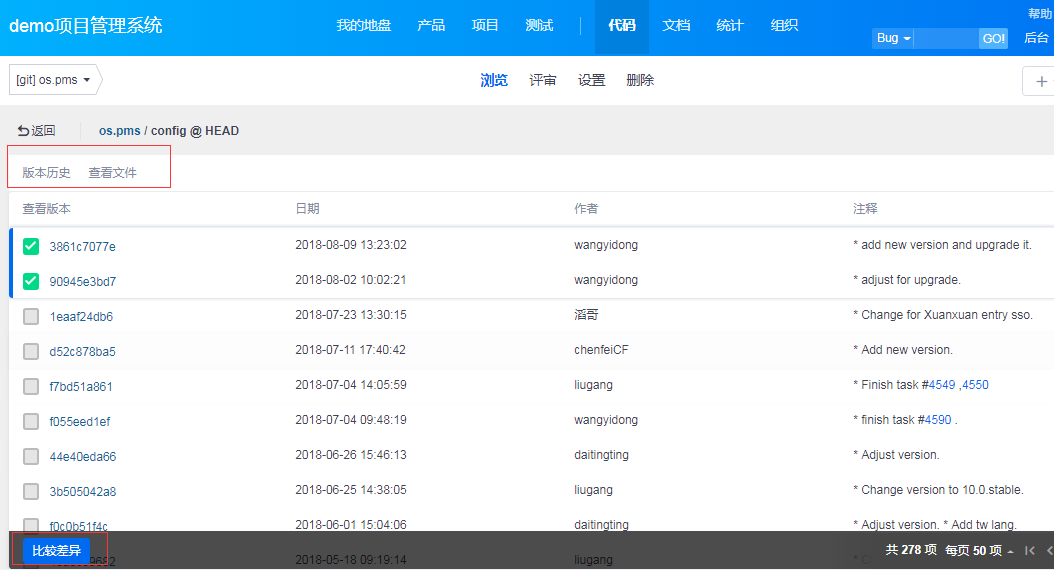Image resolution: width=1054 pixels, height=571 pixels.
Task: Open the 后台 link
Action: [x=1036, y=38]
